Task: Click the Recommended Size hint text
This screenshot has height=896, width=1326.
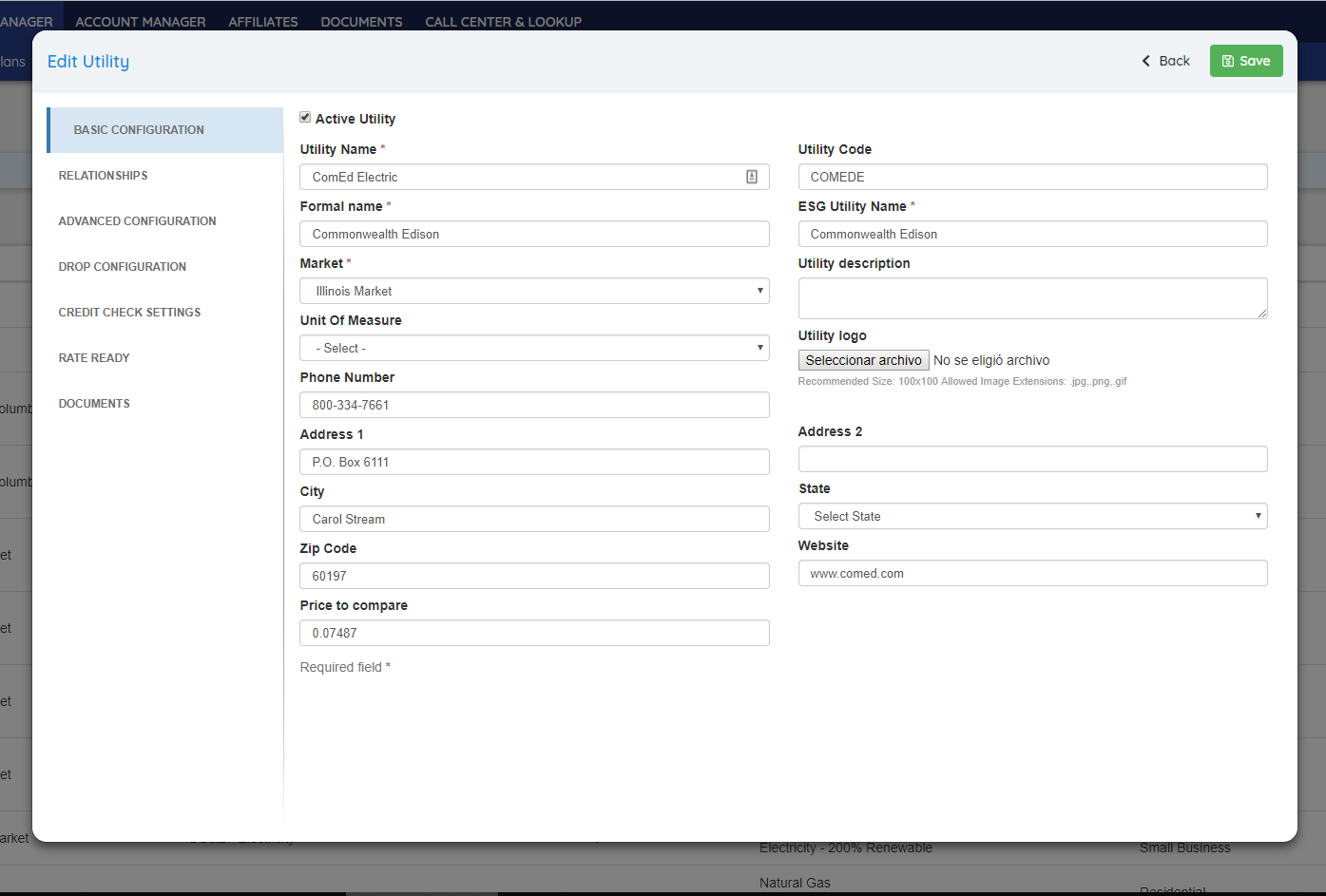Action: 962,381
